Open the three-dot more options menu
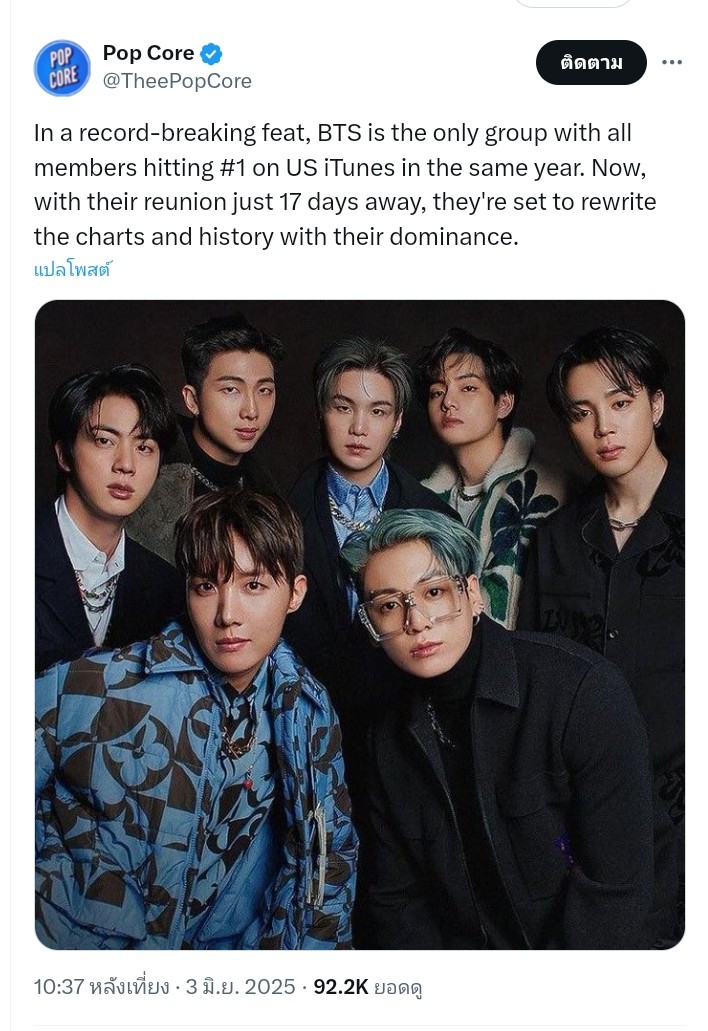This screenshot has height=1031, width=708. (671, 62)
